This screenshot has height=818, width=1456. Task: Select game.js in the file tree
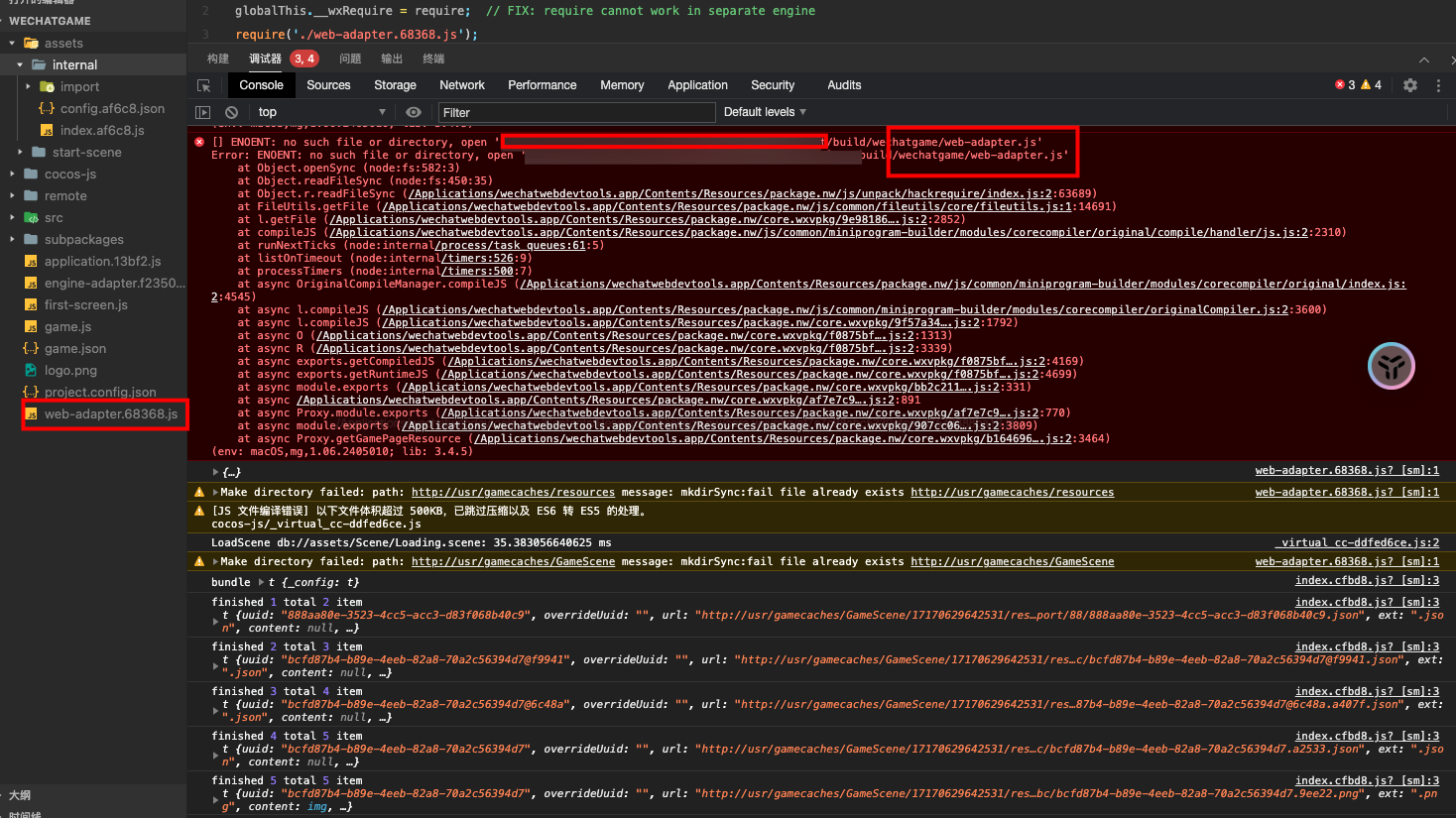(67, 327)
